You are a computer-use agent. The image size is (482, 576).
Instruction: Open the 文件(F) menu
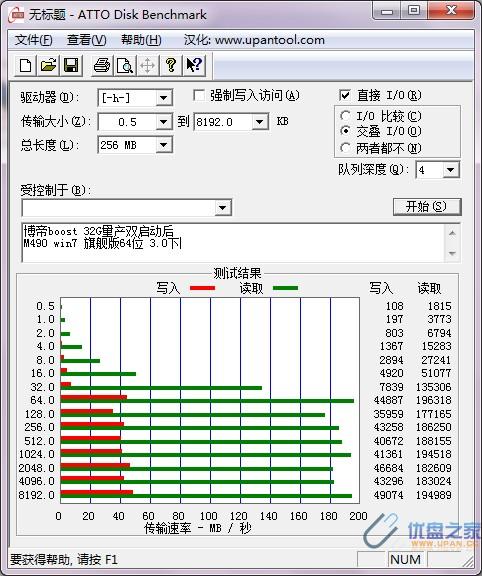click(33, 40)
